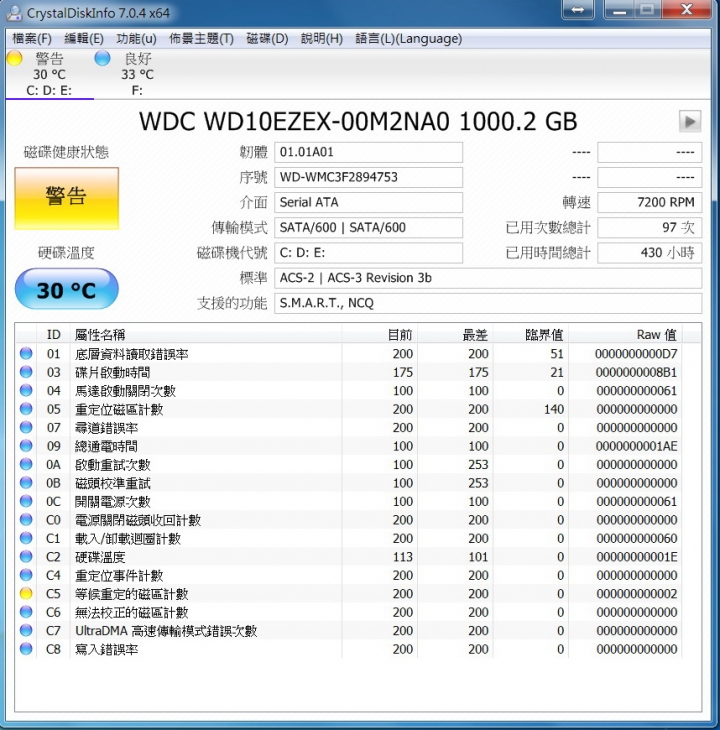720x730 pixels.
Task: Select the 等候重定的磁區計數 attribute row
Action: pyautogui.click(x=349, y=594)
